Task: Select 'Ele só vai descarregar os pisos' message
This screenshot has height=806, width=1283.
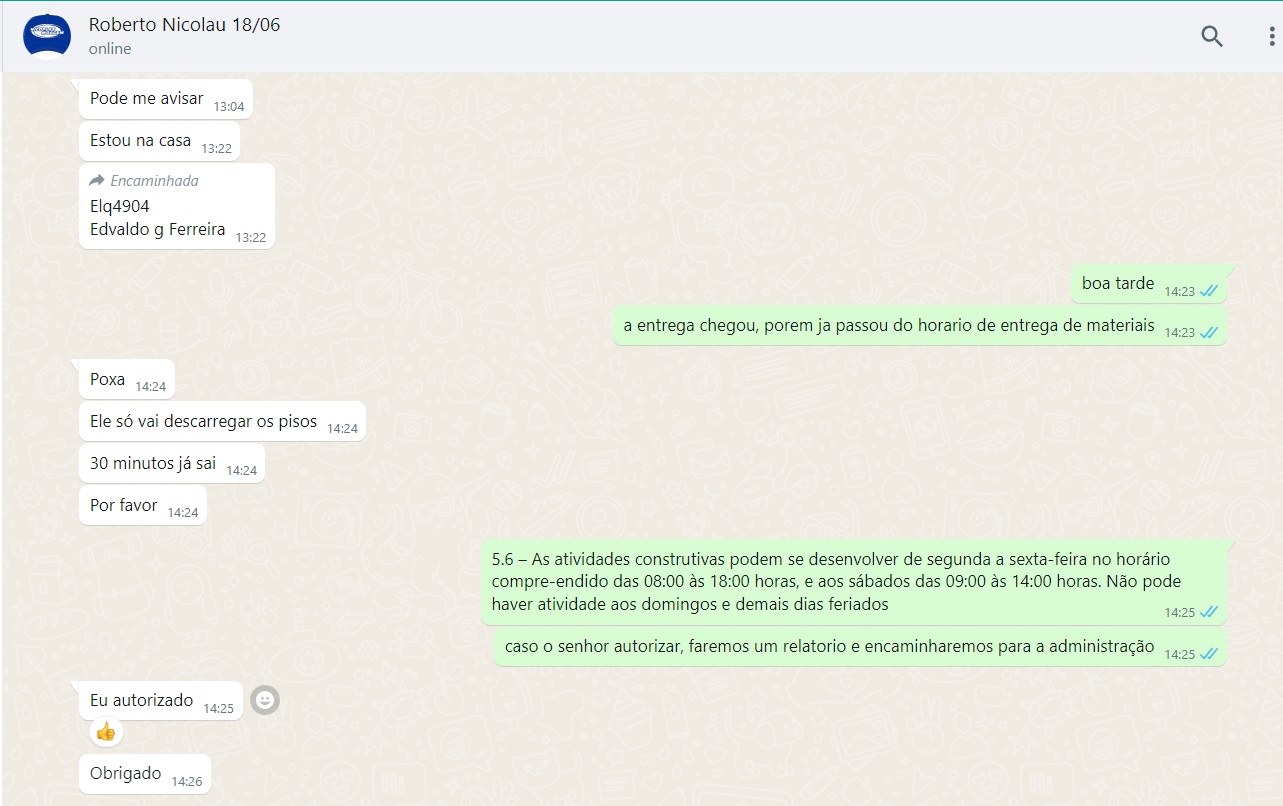Action: pos(204,422)
